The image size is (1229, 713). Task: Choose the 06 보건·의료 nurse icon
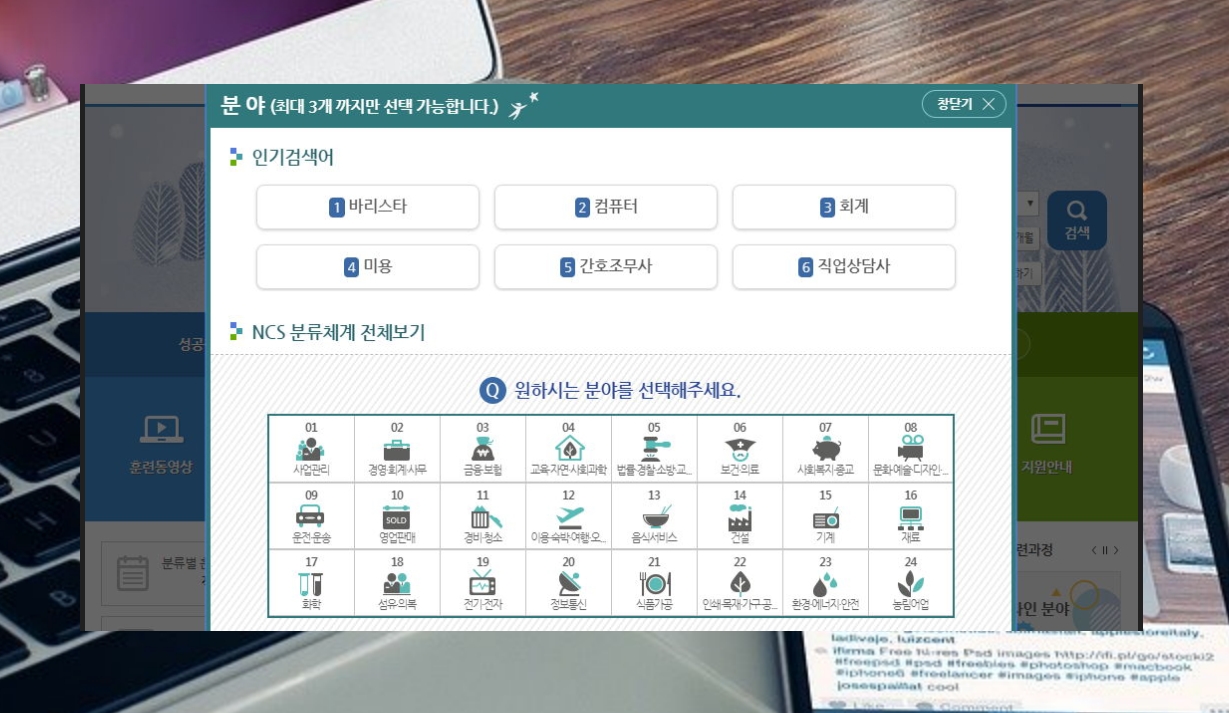pyautogui.click(x=740, y=449)
